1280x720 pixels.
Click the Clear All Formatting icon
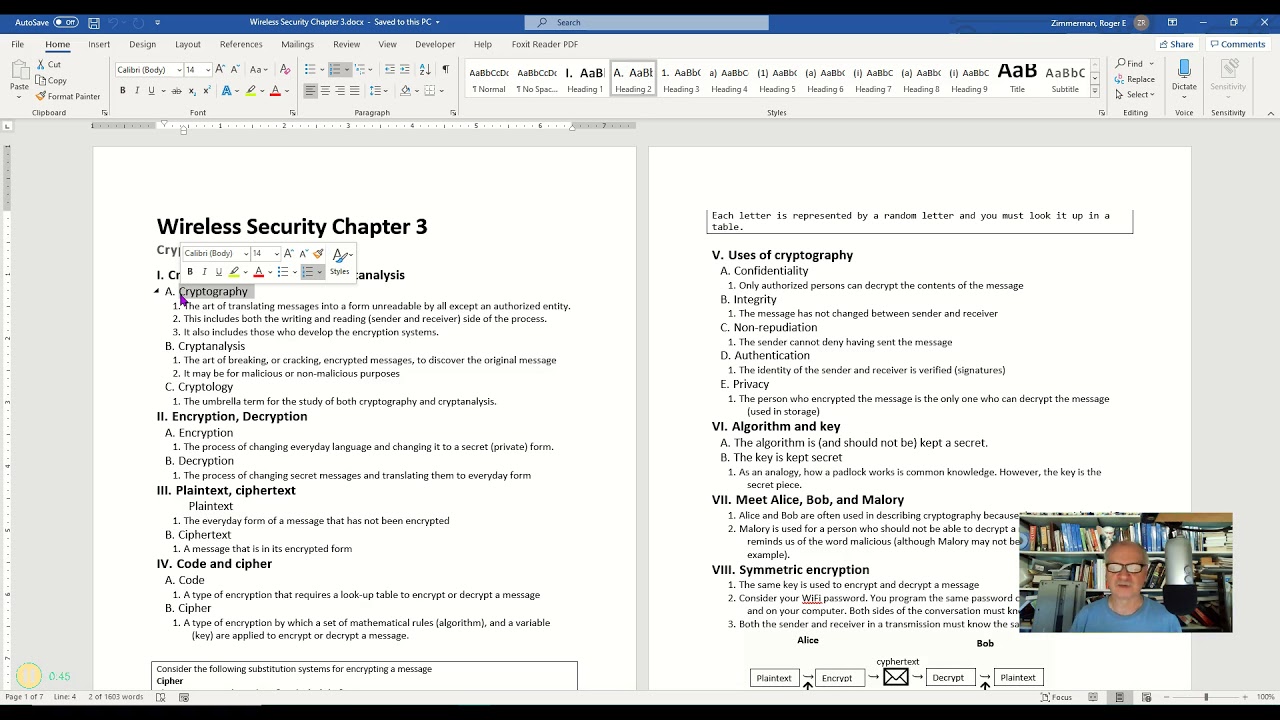(x=285, y=69)
